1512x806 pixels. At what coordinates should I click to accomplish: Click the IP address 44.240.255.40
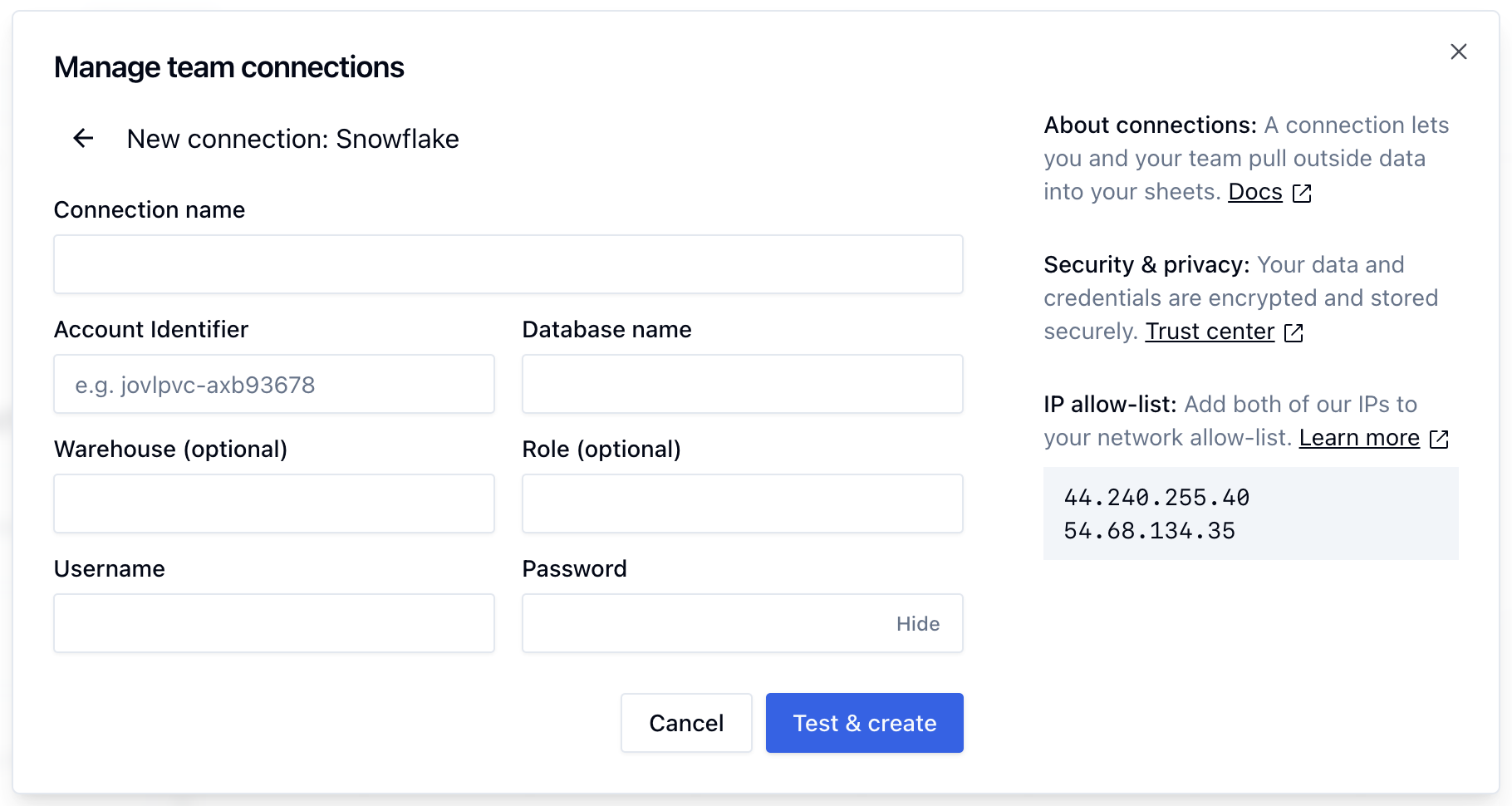(x=1156, y=498)
